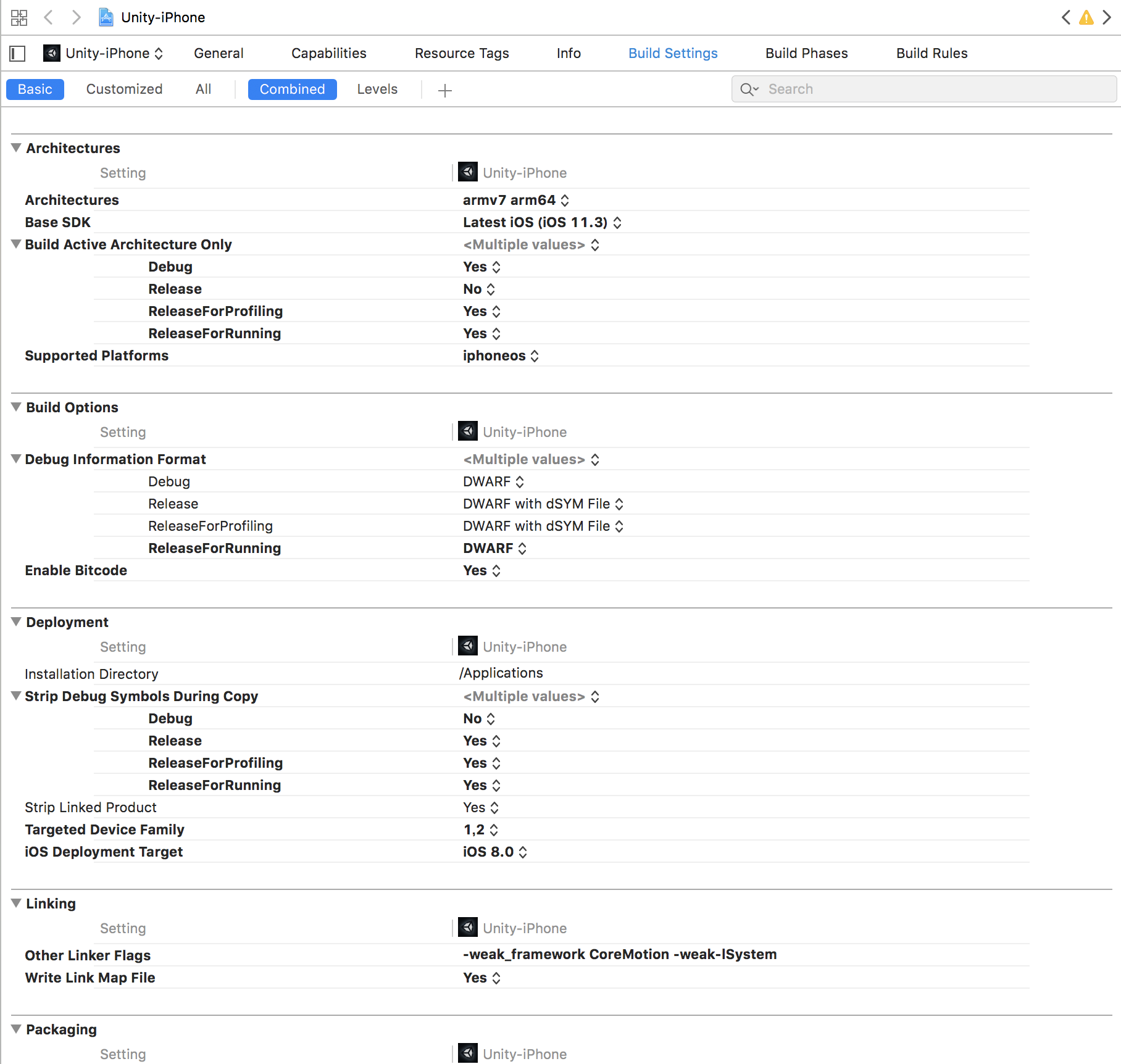The width and height of the screenshot is (1121, 1064).
Task: Open ReleaseForProfiling DWARF with dSYM File popup
Action: point(543,526)
